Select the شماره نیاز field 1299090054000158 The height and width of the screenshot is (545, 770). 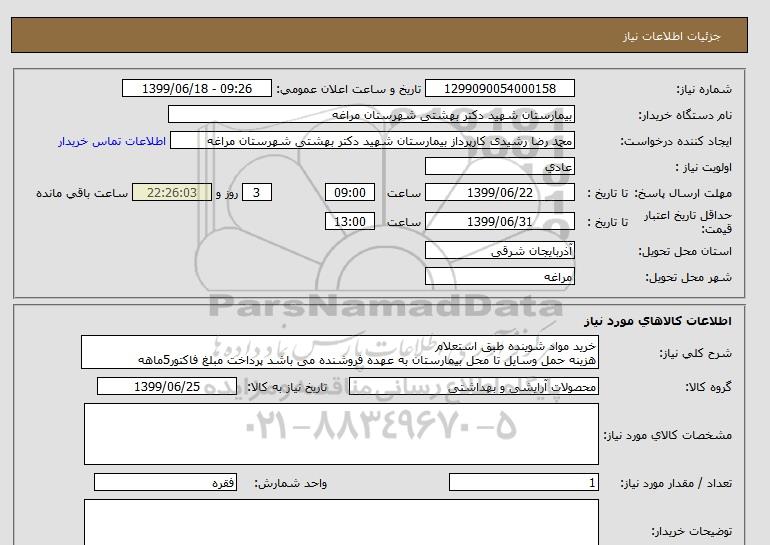[x=499, y=88]
